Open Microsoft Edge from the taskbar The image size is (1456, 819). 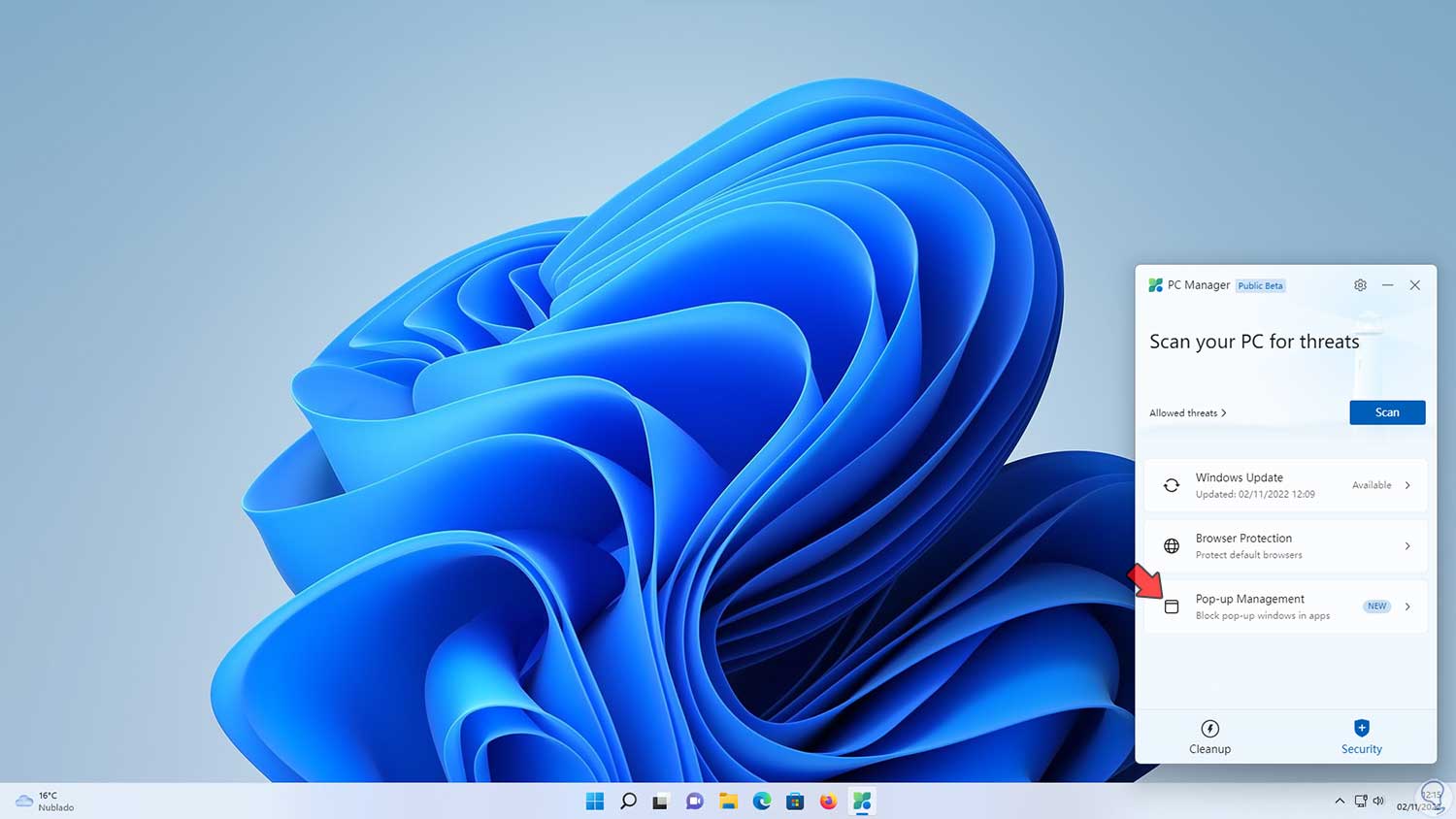762,801
